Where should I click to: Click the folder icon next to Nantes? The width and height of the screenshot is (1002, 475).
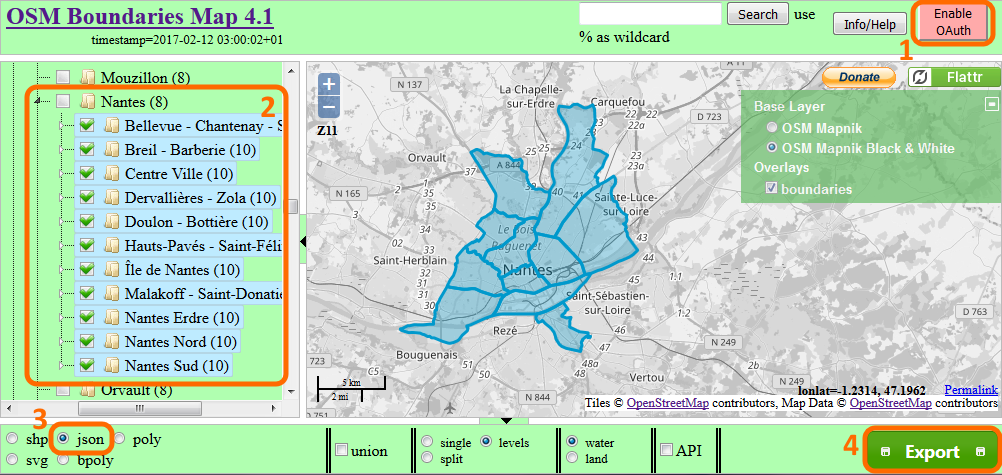click(x=87, y=102)
